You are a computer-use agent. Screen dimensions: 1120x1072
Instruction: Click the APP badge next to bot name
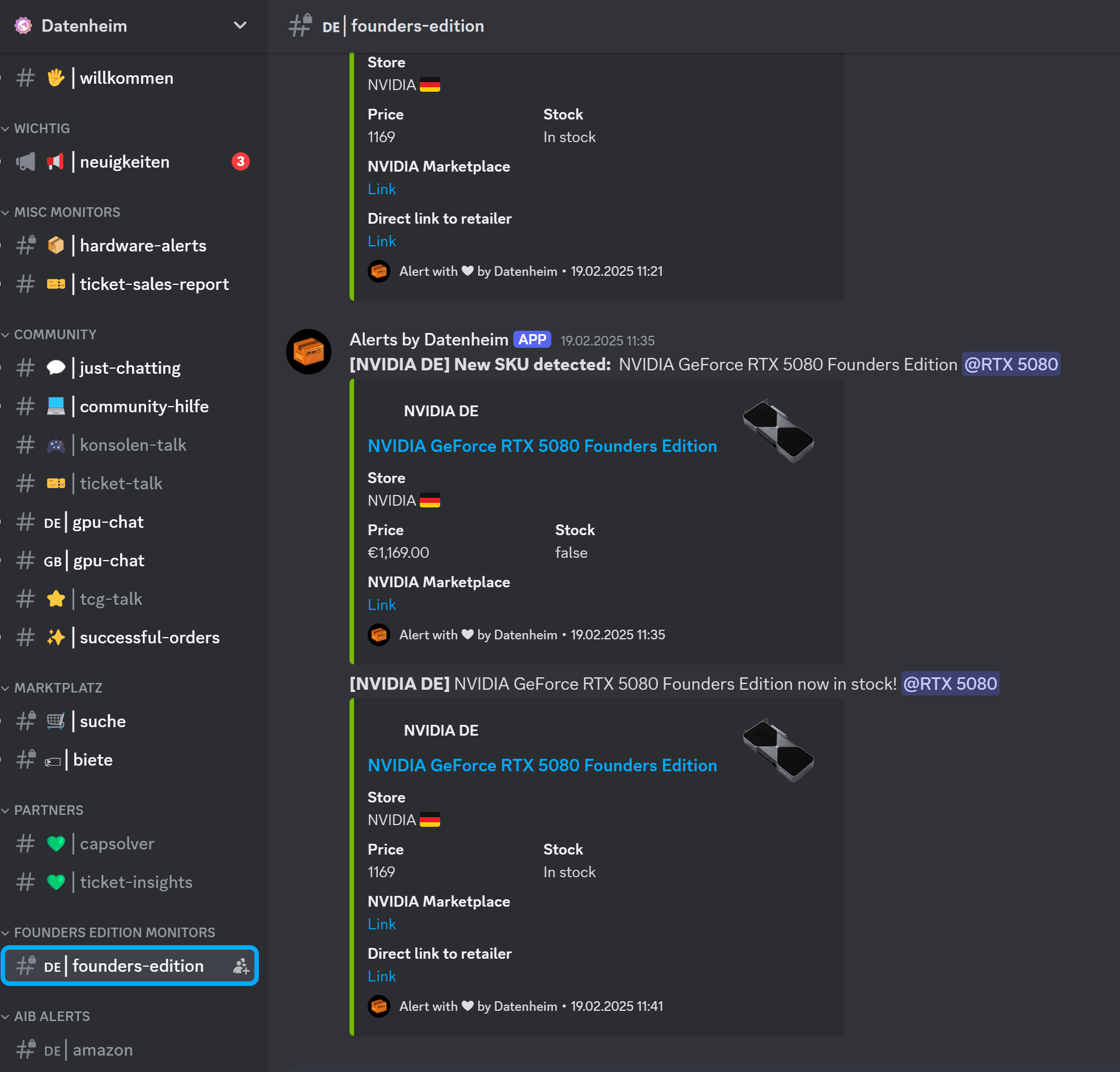point(531,340)
